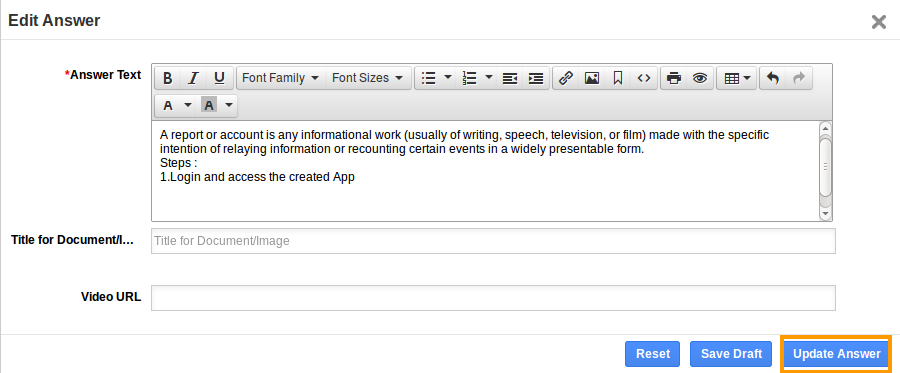Preview the answer with eye icon
This screenshot has width=900, height=373.
(x=700, y=78)
